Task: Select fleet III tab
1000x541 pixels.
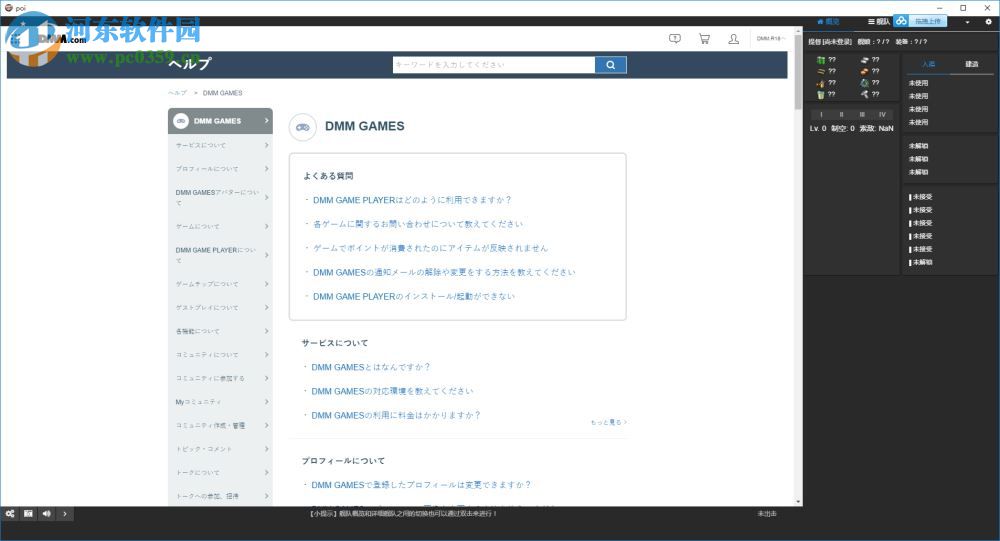Action: 862,115
